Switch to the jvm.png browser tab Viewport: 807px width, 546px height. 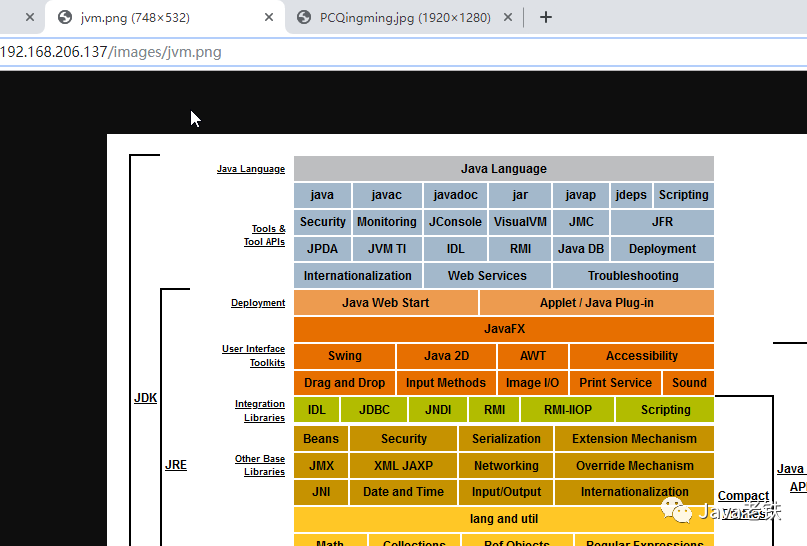(165, 17)
